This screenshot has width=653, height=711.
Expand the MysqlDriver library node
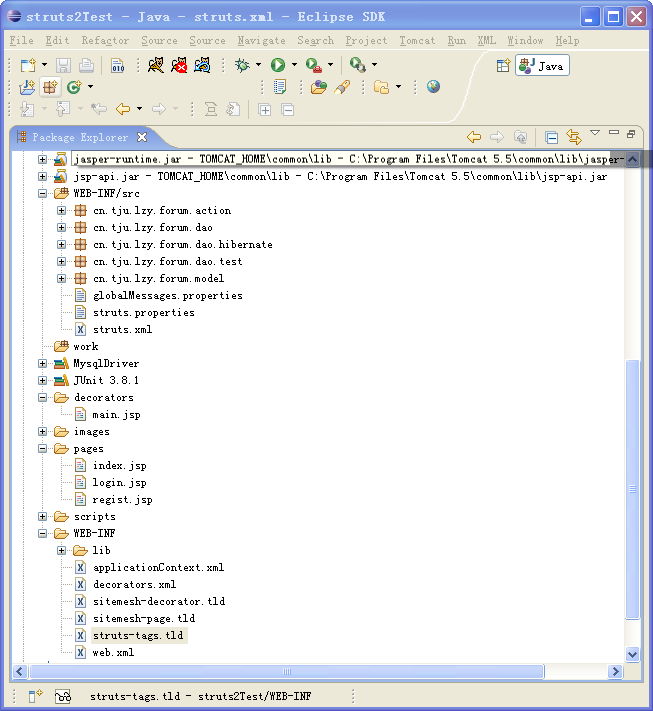42,363
